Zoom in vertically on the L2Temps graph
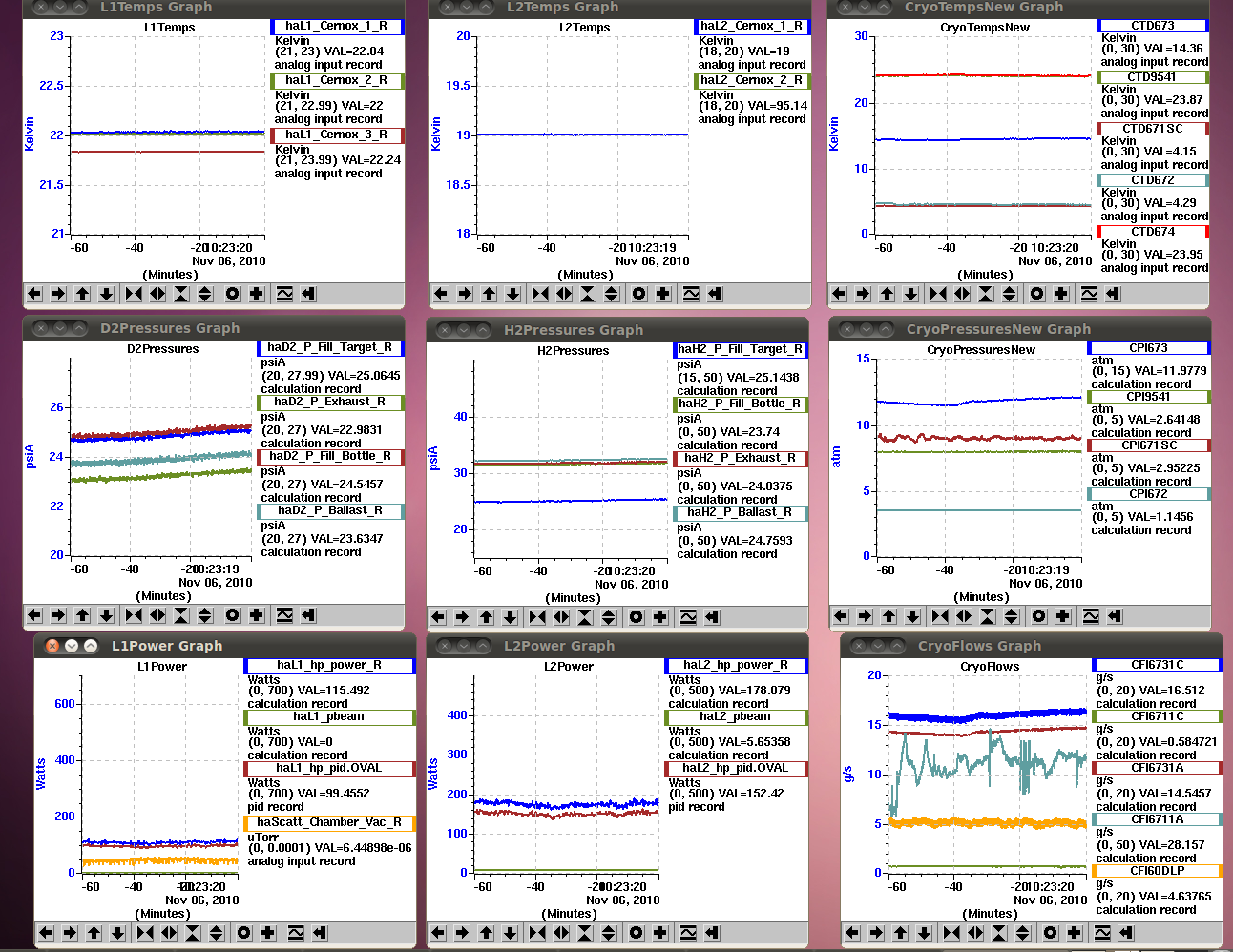The height and width of the screenshot is (952, 1233). tap(588, 294)
